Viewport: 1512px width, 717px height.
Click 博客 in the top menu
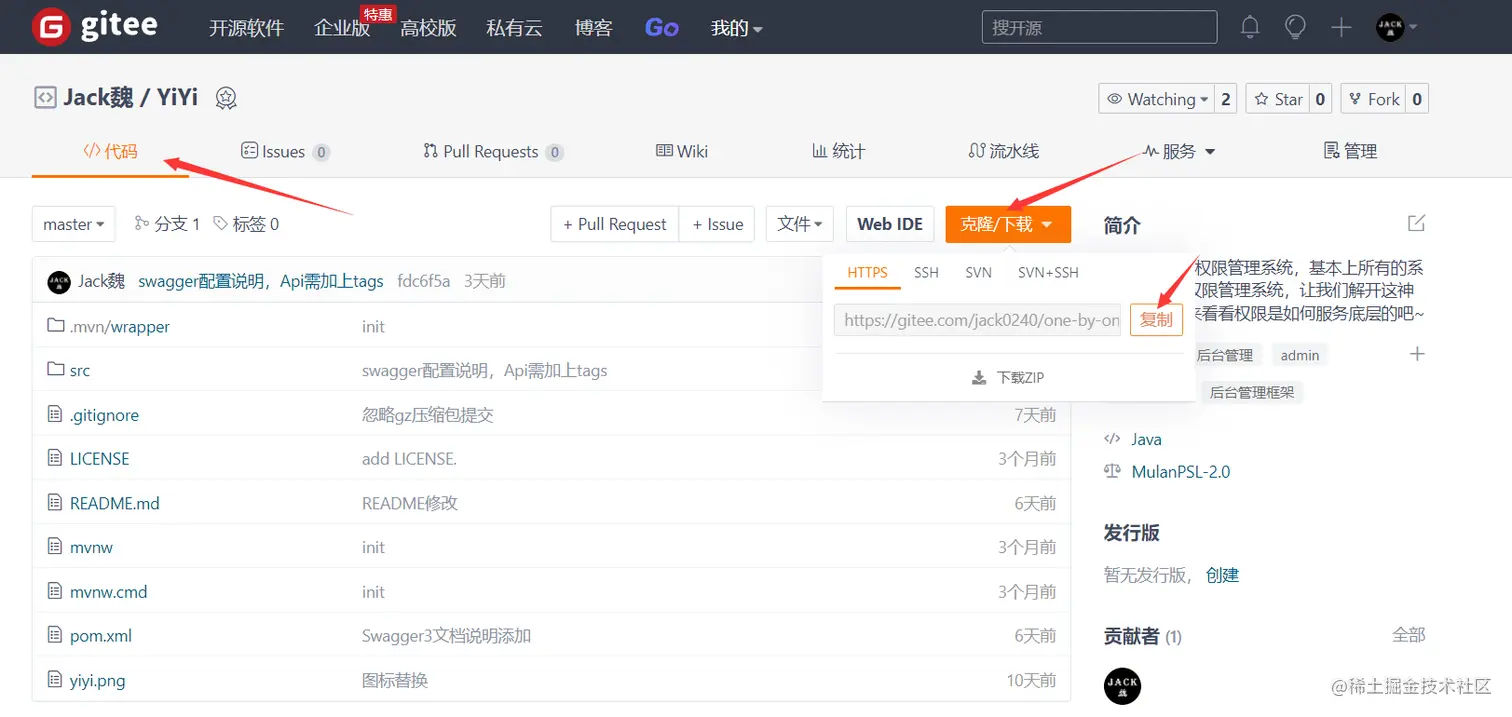pos(594,28)
